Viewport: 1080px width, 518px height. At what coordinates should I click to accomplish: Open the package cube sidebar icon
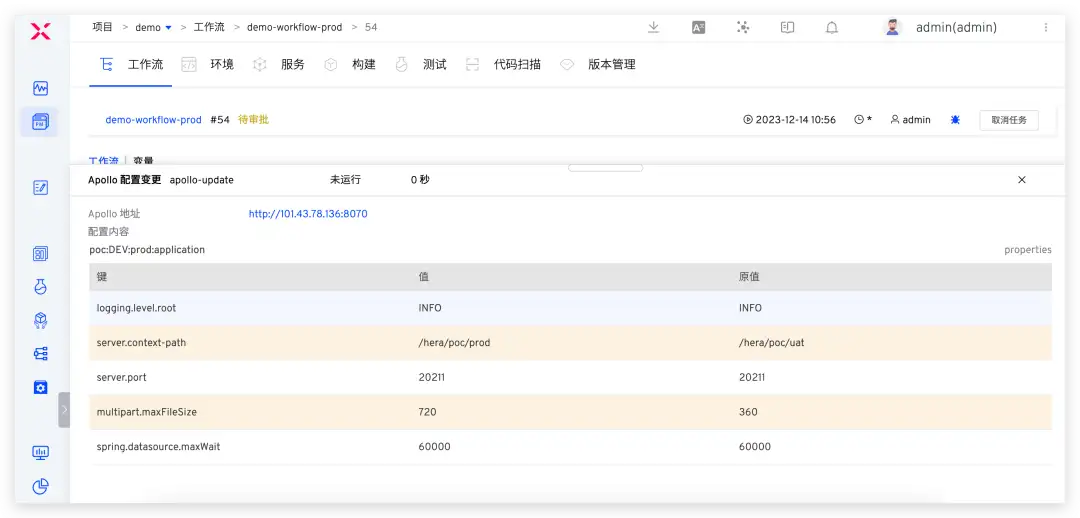(x=41, y=320)
